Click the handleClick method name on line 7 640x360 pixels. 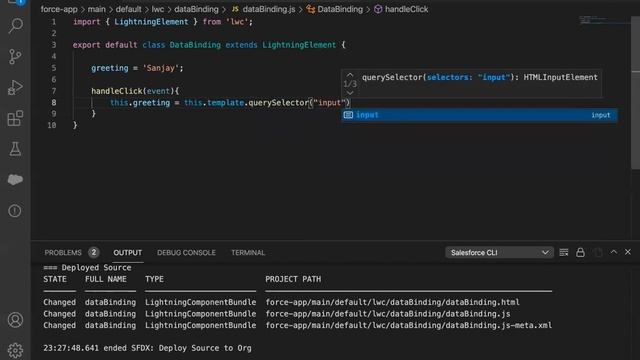(116, 91)
